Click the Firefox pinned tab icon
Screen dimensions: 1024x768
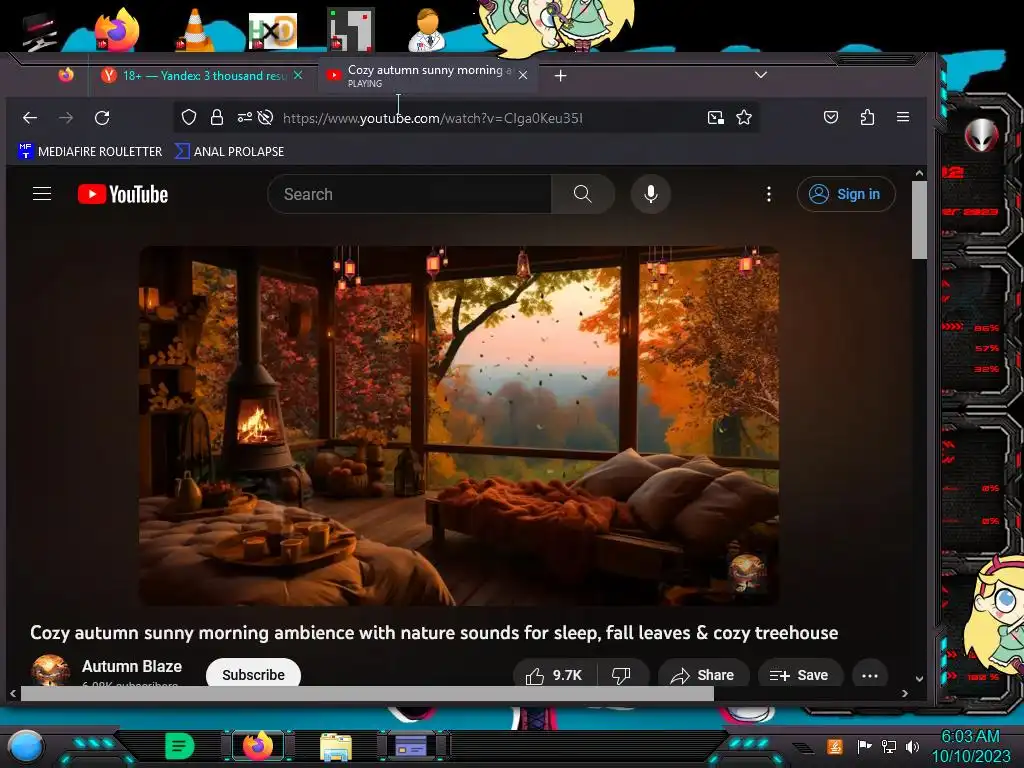tap(66, 75)
